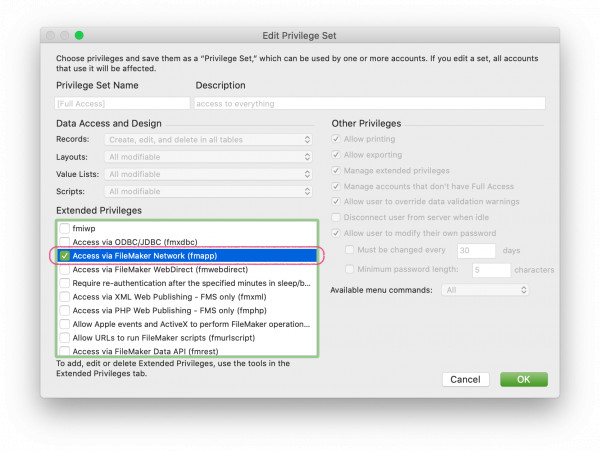The image size is (600, 451).
Task: Open the Available menu commands dropdown
Action: (x=485, y=290)
